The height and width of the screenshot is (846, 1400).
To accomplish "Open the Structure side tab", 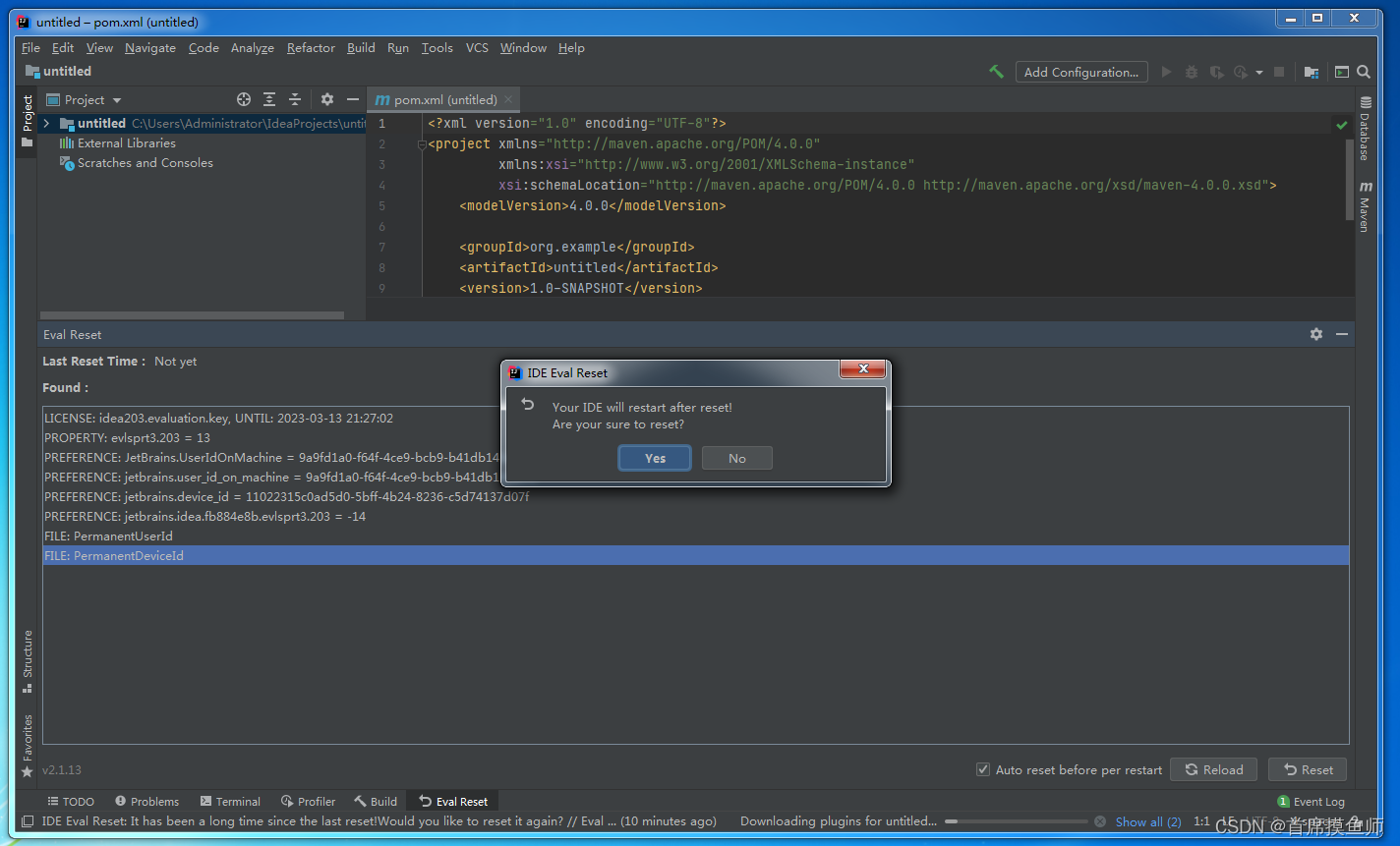I will coord(27,662).
